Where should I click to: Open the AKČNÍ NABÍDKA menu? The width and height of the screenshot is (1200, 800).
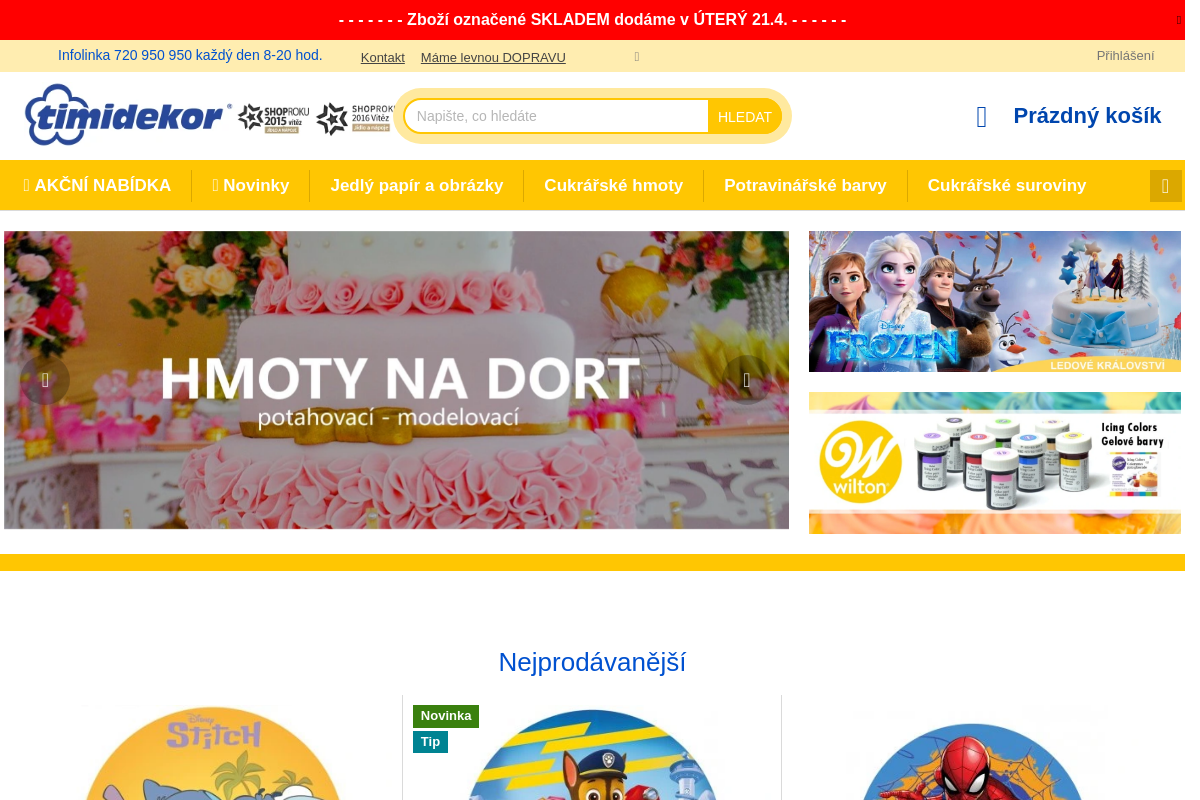tap(97, 185)
